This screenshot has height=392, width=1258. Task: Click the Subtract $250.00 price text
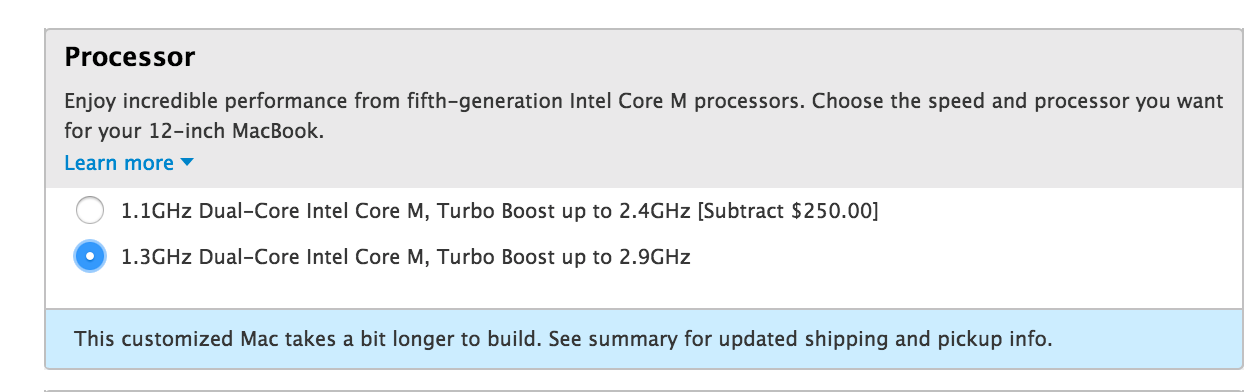pyautogui.click(x=788, y=211)
